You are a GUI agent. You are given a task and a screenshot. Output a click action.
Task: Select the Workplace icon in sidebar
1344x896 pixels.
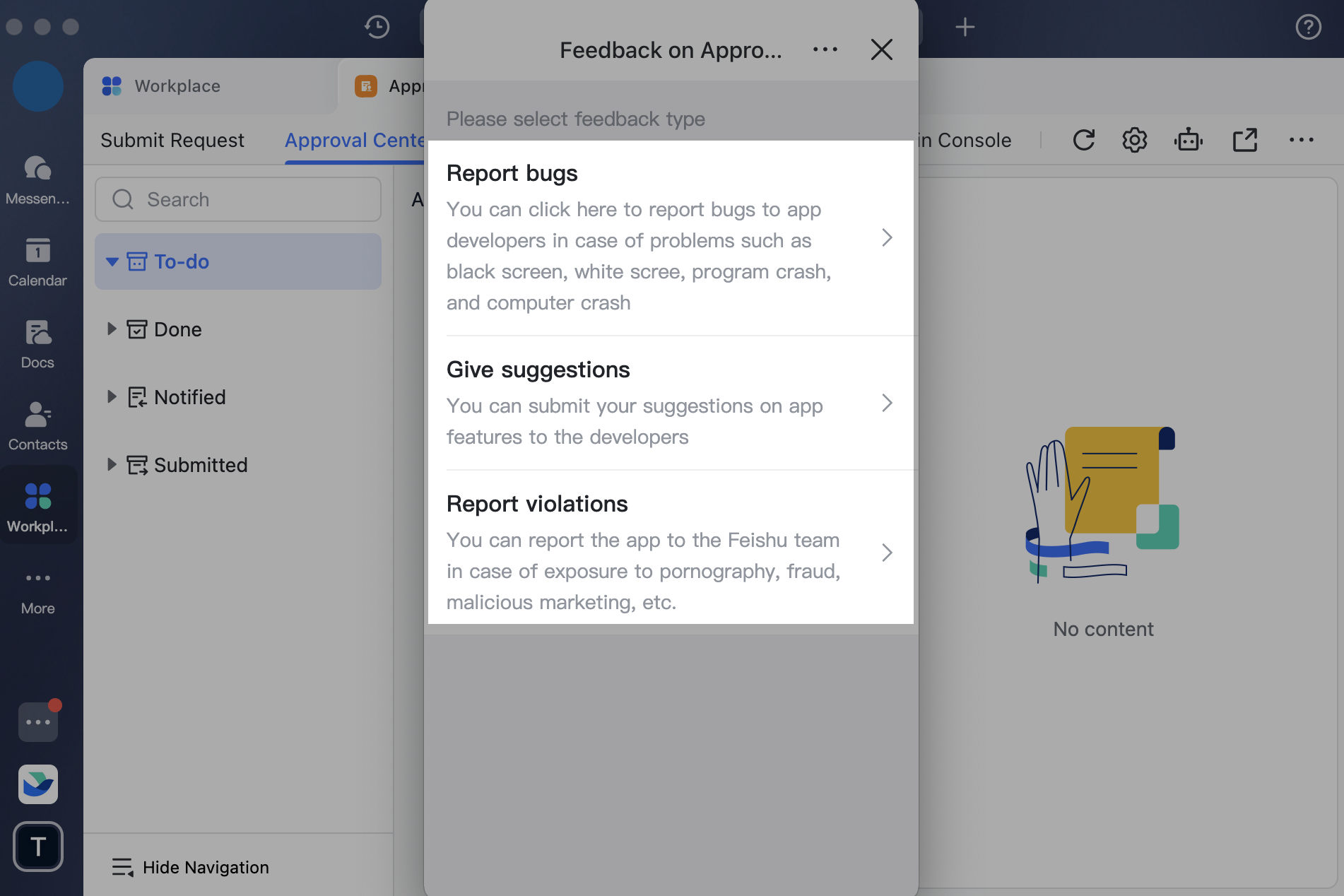pos(37,503)
